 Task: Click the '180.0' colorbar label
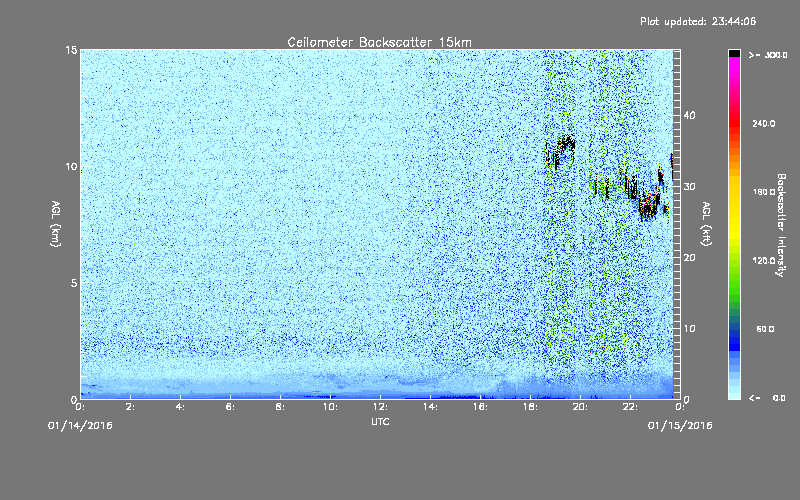pos(764,192)
